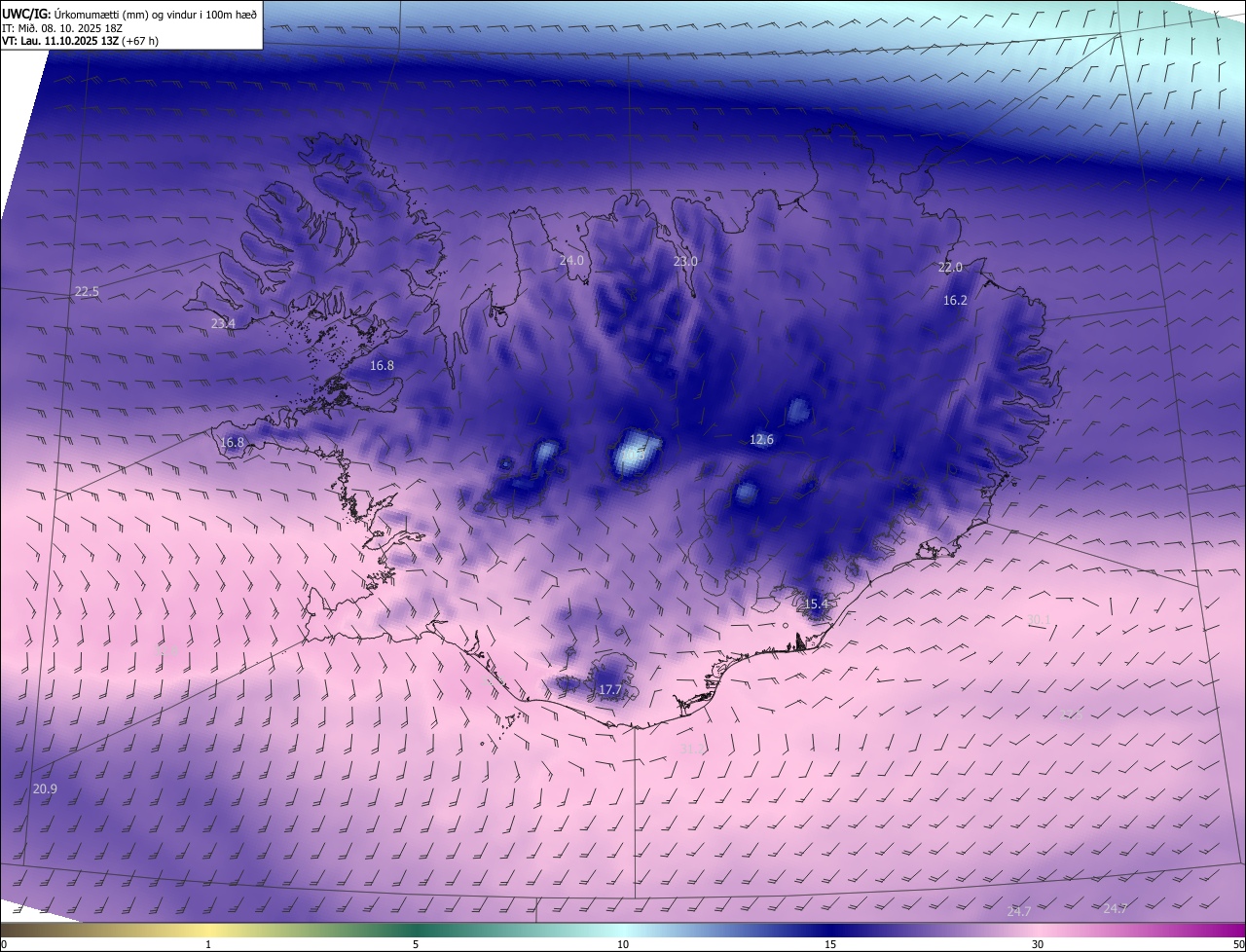The height and width of the screenshot is (952, 1246).
Task: Click the color scale tick labeled 15
Action: click(x=830, y=944)
